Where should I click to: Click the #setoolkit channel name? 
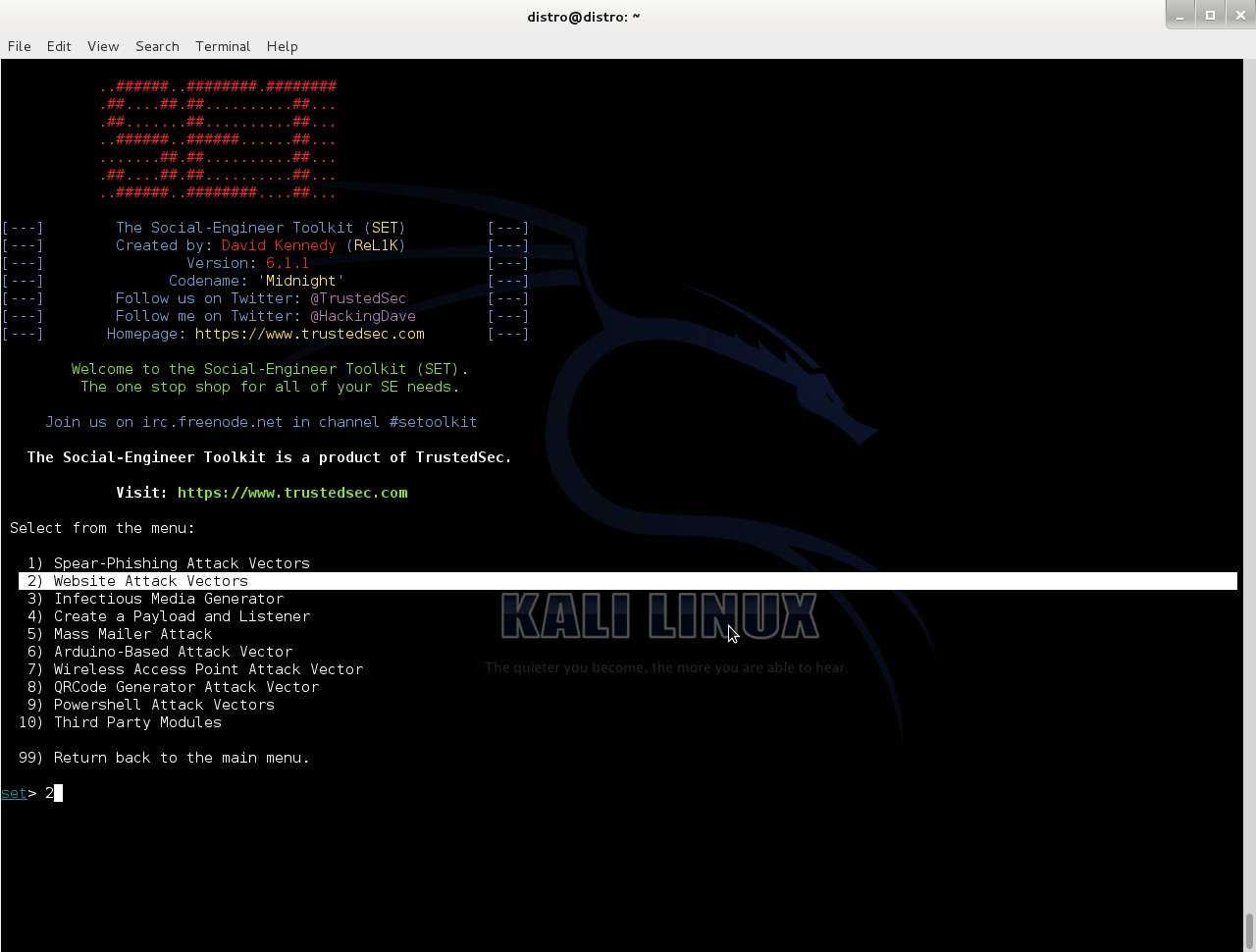(x=433, y=422)
